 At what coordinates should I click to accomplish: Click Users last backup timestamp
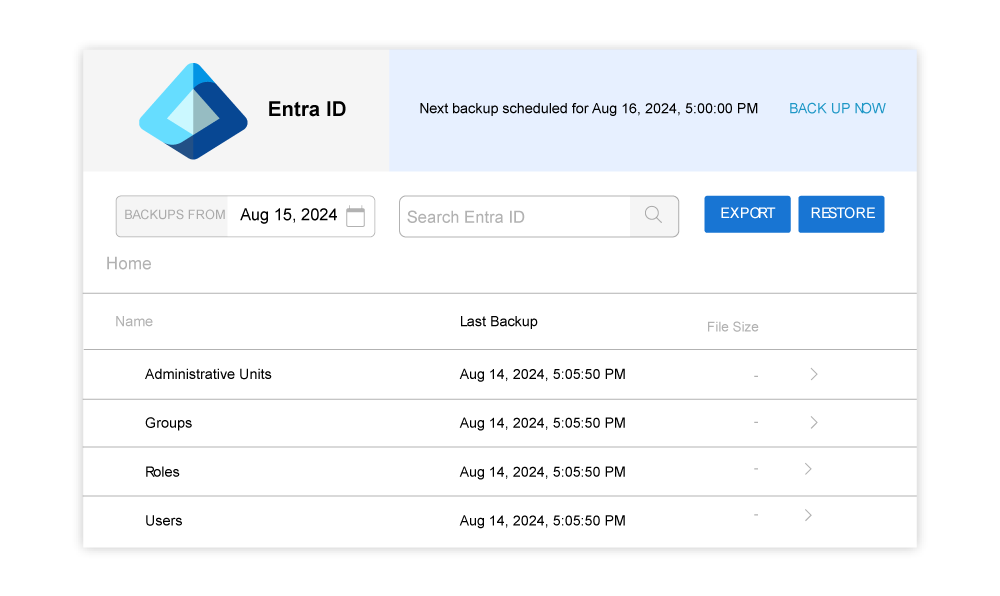(543, 521)
